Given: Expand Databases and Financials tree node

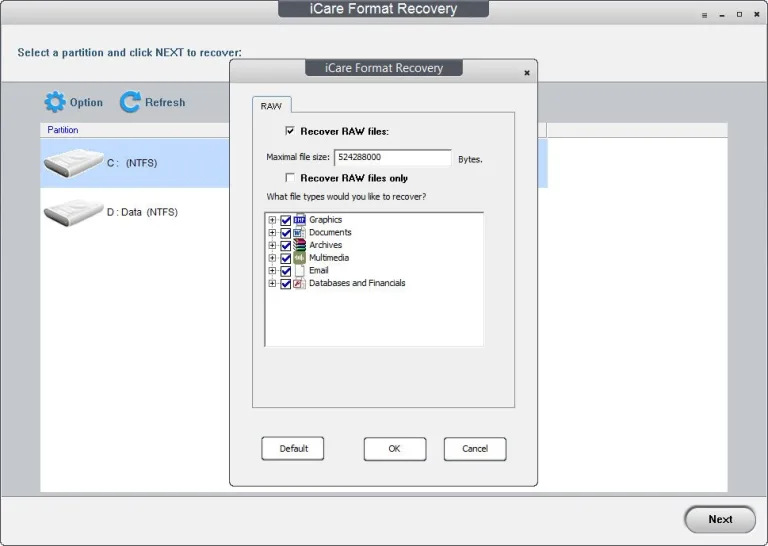Looking at the screenshot, I should (272, 284).
